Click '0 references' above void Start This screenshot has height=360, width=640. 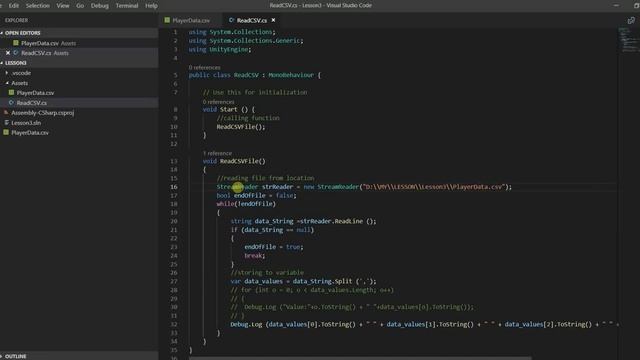pos(218,102)
